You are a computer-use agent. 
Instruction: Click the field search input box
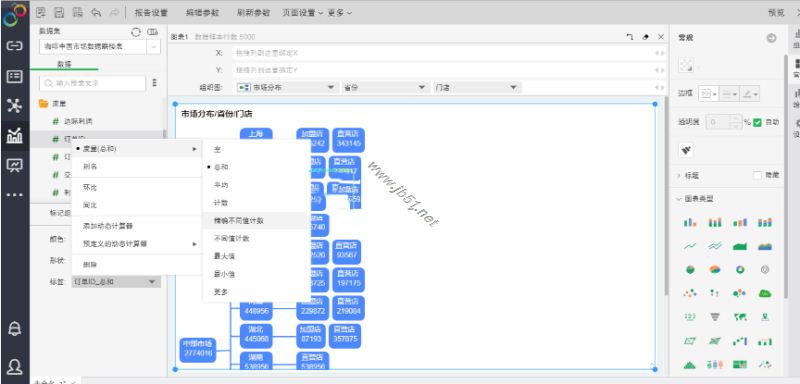tap(92, 83)
